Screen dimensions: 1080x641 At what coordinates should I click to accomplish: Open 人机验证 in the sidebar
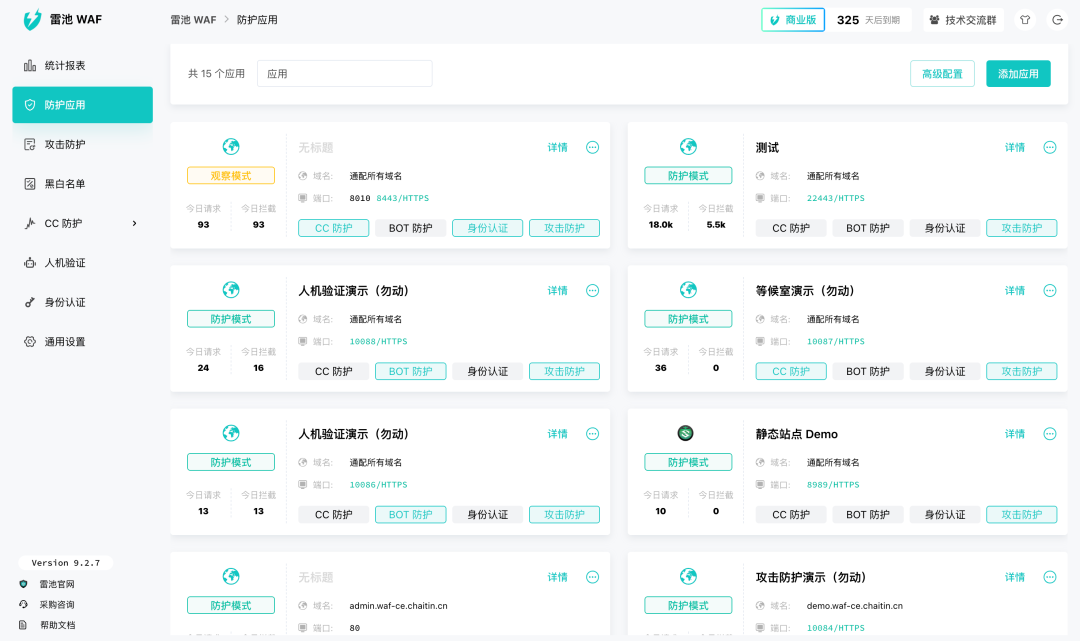point(83,262)
